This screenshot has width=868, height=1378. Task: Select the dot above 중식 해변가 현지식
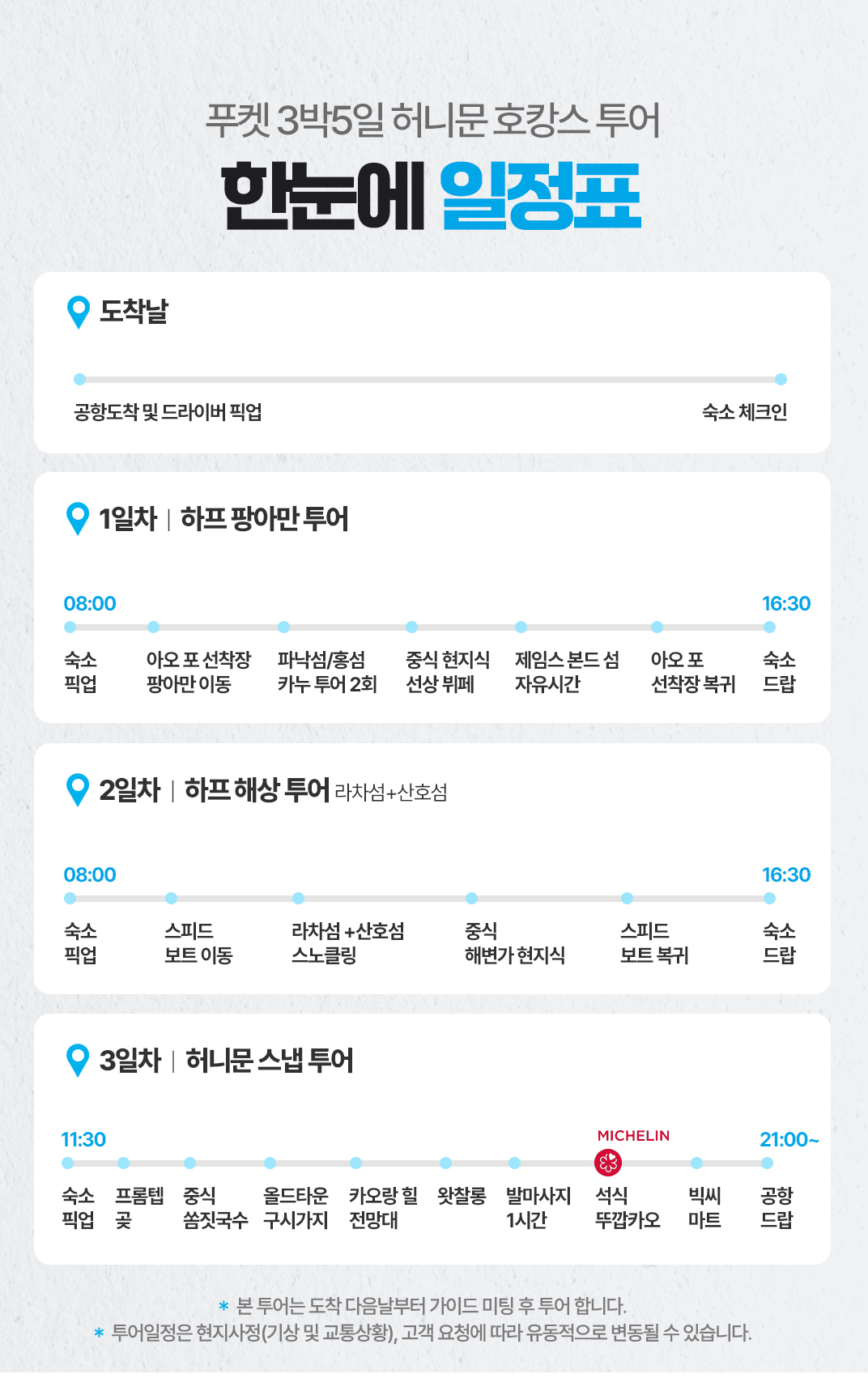471,898
